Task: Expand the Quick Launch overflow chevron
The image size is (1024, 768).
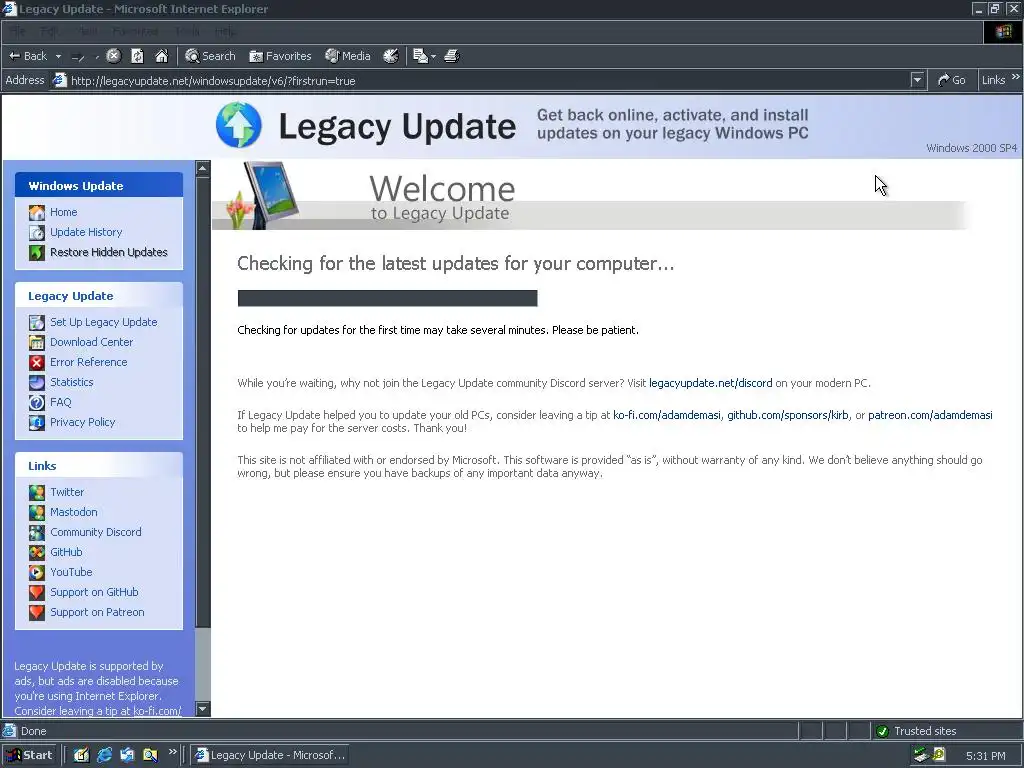Action: pos(172,752)
